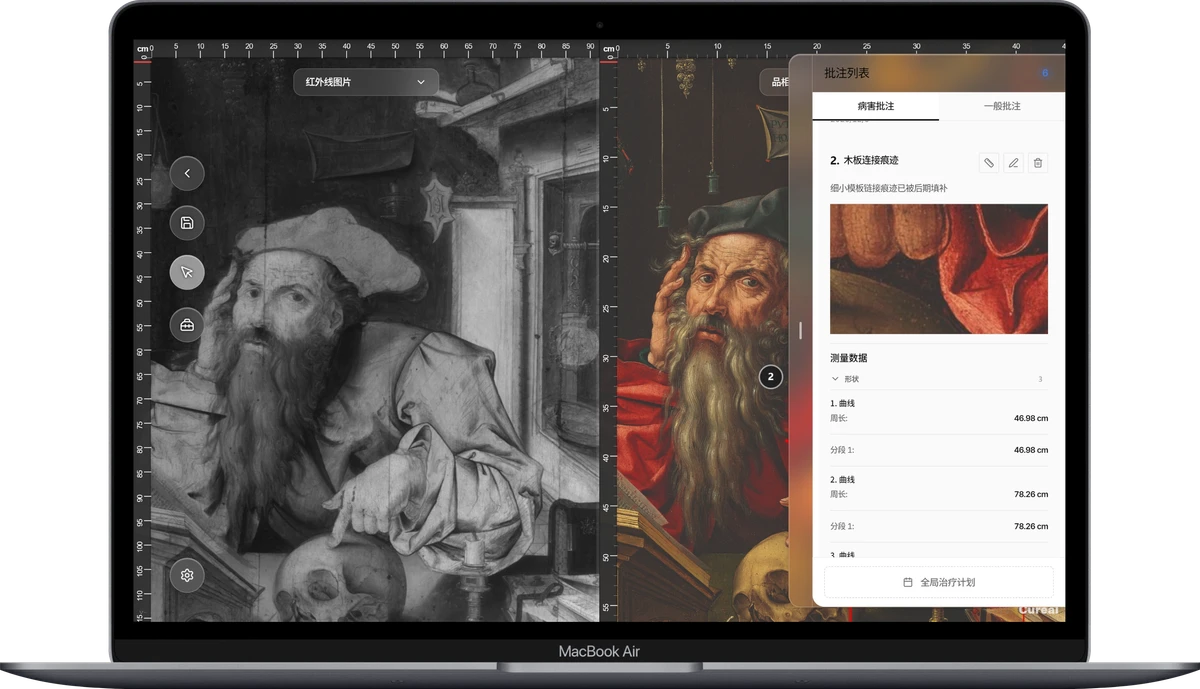Switch to the 一般批注 tab

pyautogui.click(x=1001, y=106)
